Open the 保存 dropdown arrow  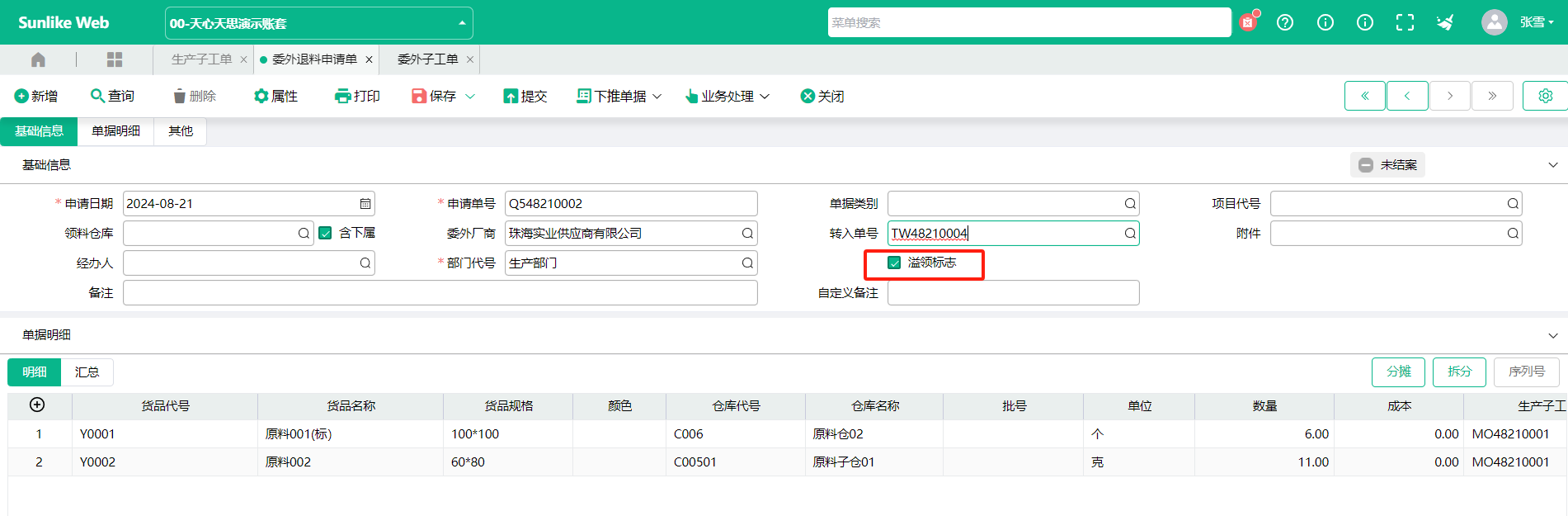[x=470, y=97]
